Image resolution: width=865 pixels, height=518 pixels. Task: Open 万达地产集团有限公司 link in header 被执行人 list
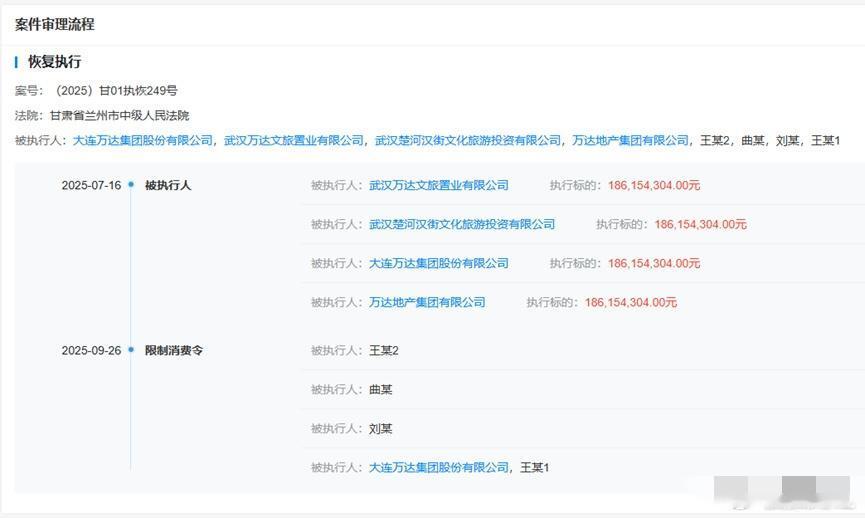(631, 141)
